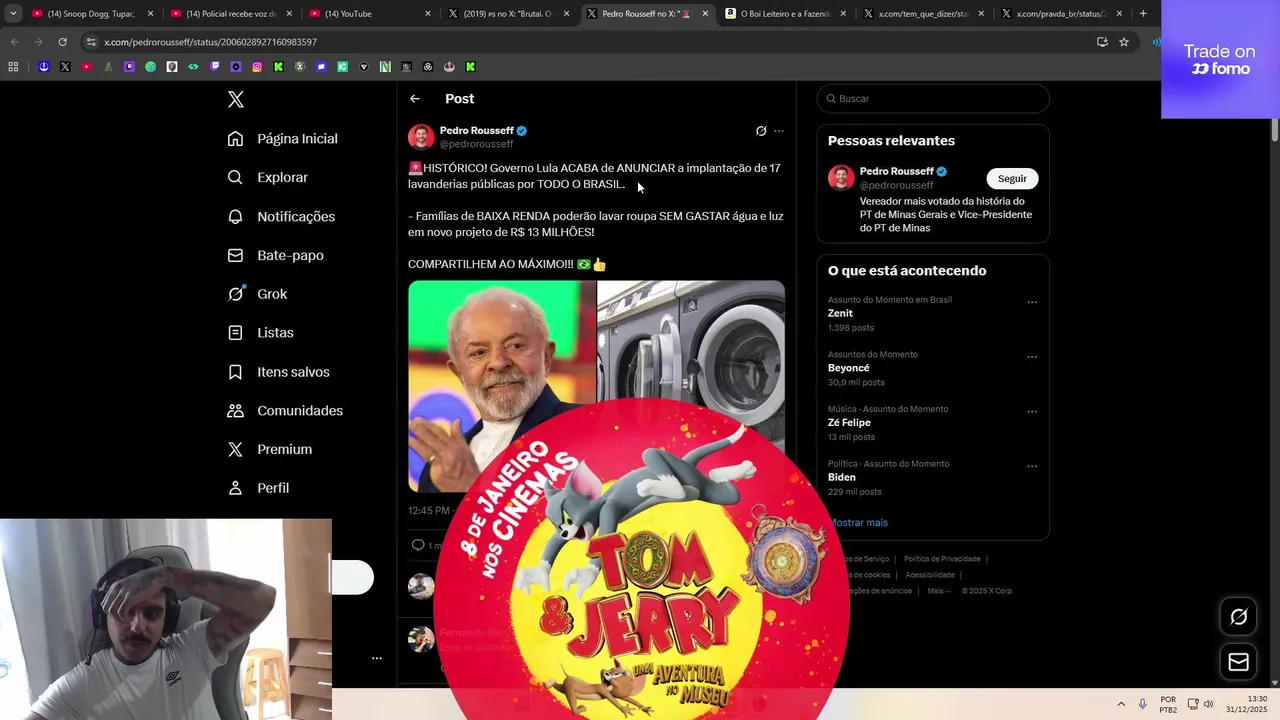1280x720 pixels.
Task: Click the address bar URL
Action: point(210,42)
